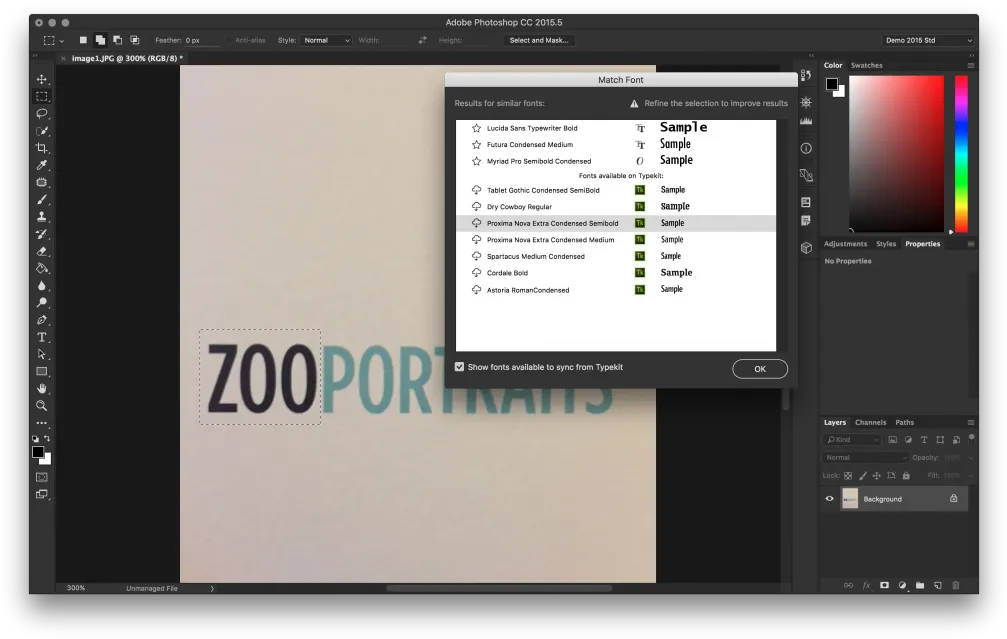Click the new group folder icon

(920, 585)
